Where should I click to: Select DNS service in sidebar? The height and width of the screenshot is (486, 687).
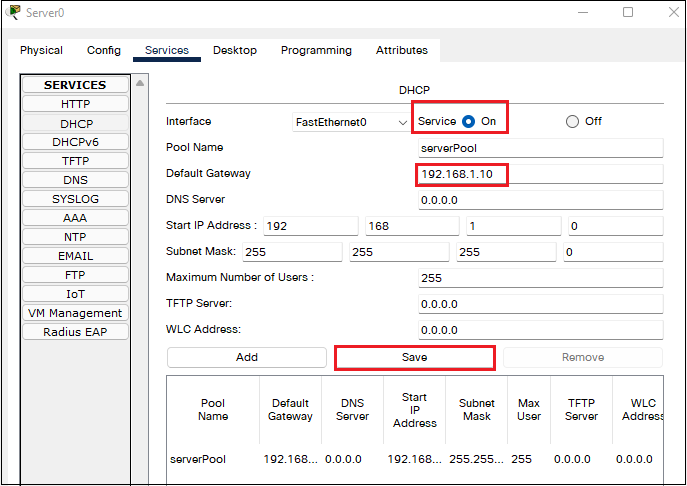pyautogui.click(x=75, y=180)
